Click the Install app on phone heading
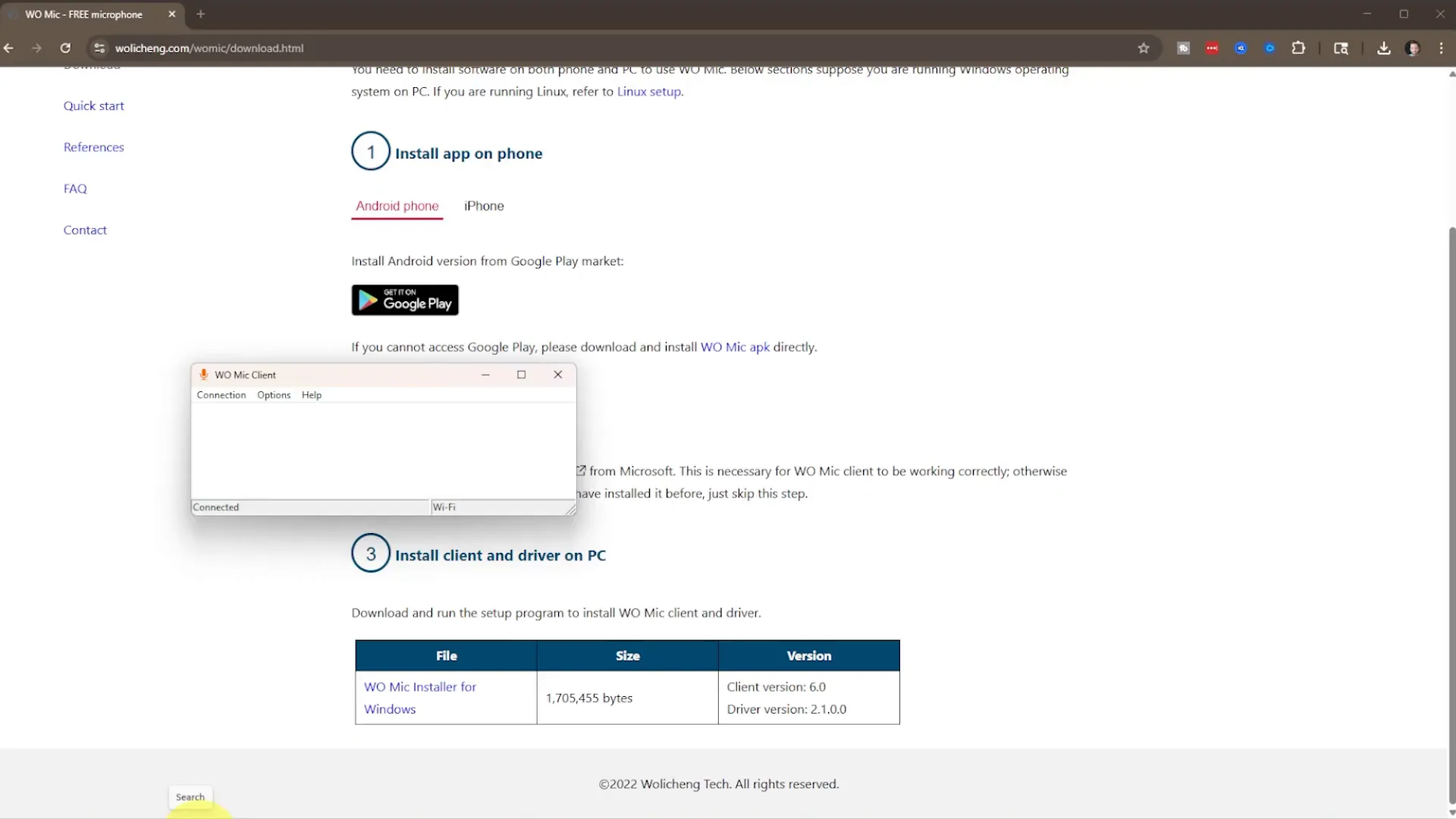This screenshot has height=819, width=1456. 469,153
